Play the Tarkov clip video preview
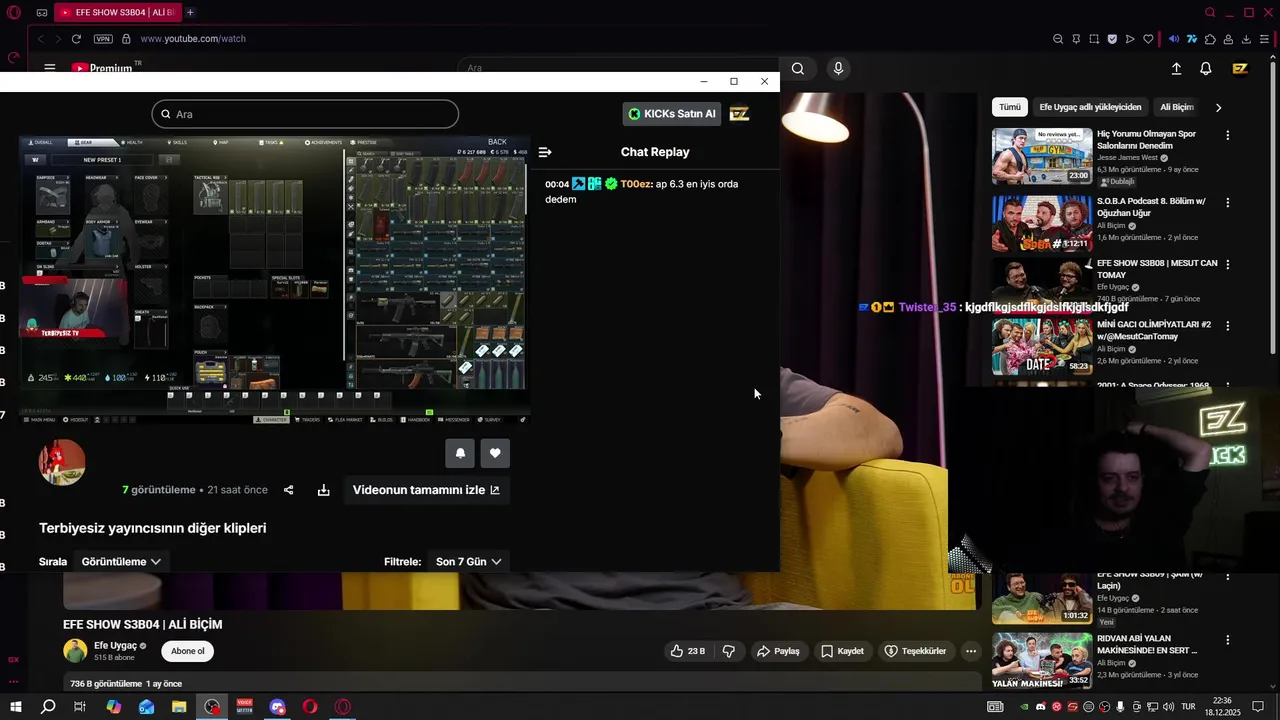This screenshot has width=1280, height=720. (x=274, y=279)
